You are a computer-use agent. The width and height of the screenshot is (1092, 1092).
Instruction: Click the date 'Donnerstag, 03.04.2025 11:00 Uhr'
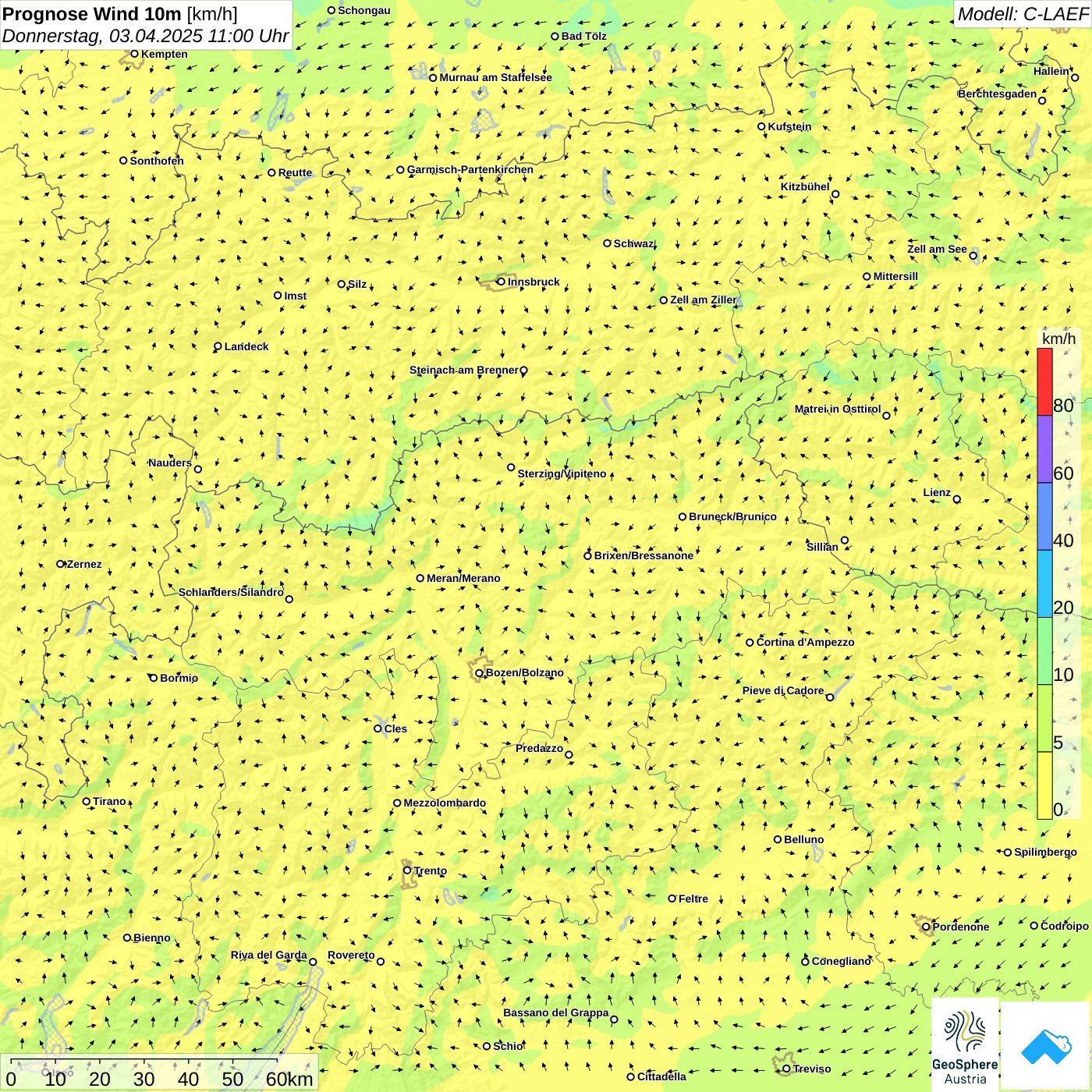(145, 36)
